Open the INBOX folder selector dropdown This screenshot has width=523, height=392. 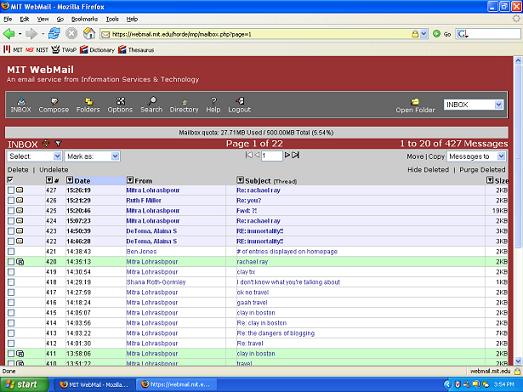pyautogui.click(x=473, y=105)
